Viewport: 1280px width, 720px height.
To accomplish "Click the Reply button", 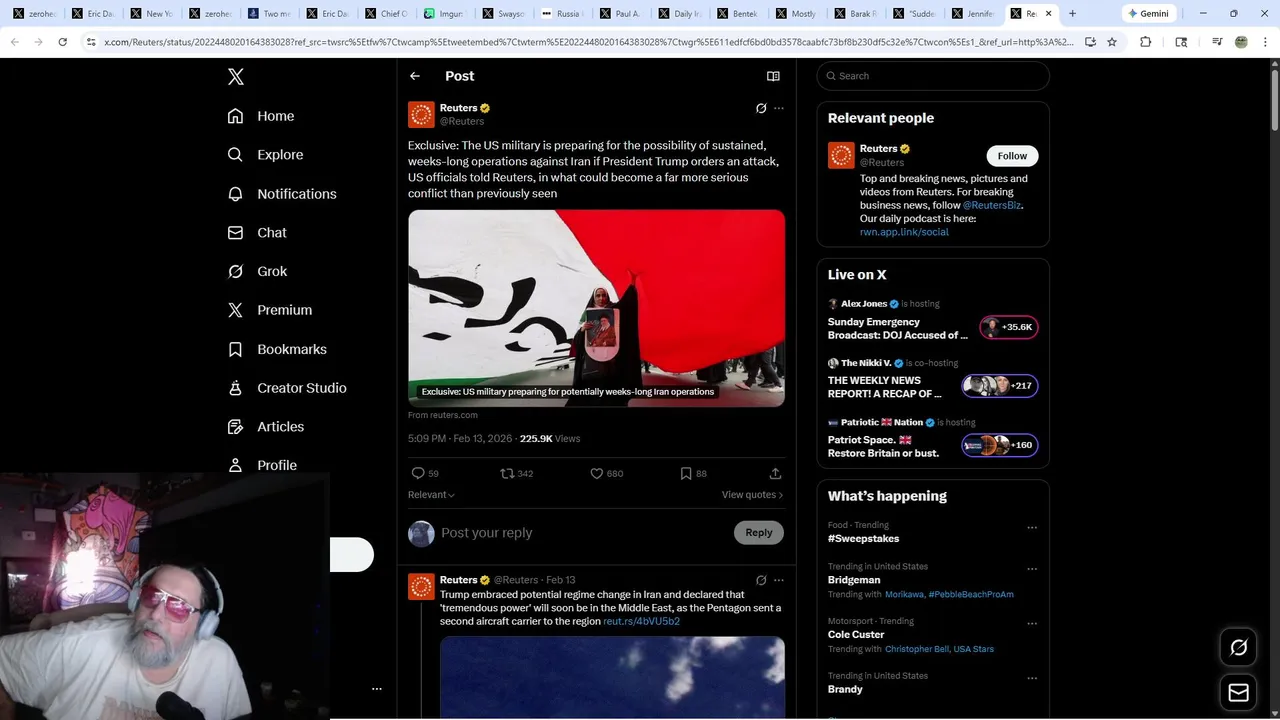I will pyautogui.click(x=759, y=533).
